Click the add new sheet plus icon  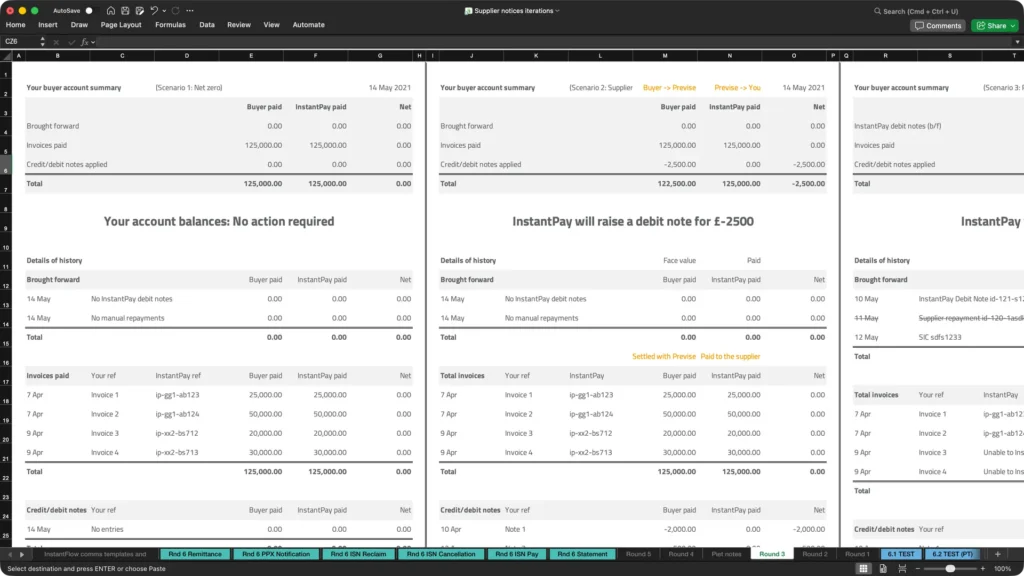coord(996,554)
